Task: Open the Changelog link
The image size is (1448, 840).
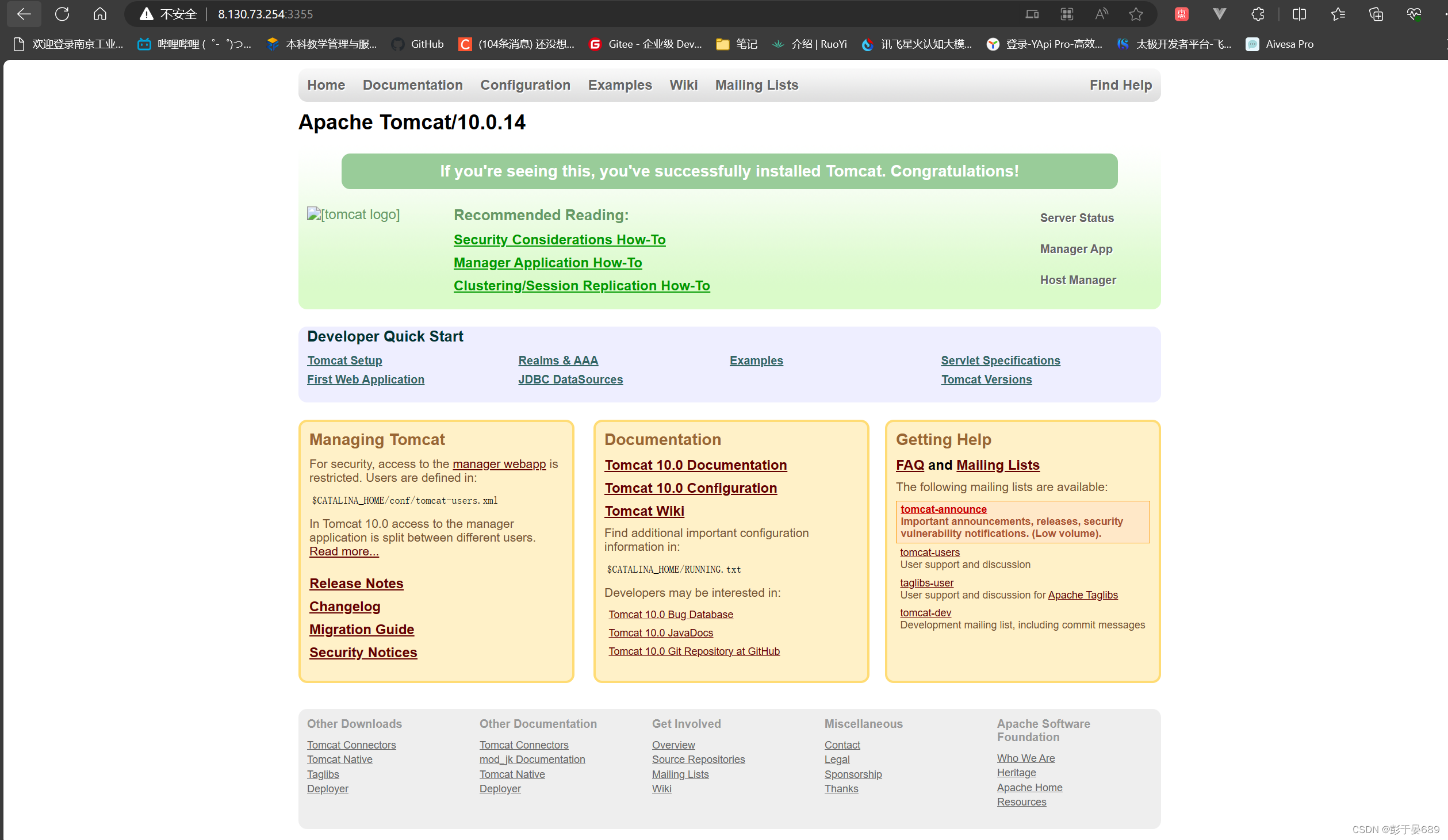Action: (344, 607)
